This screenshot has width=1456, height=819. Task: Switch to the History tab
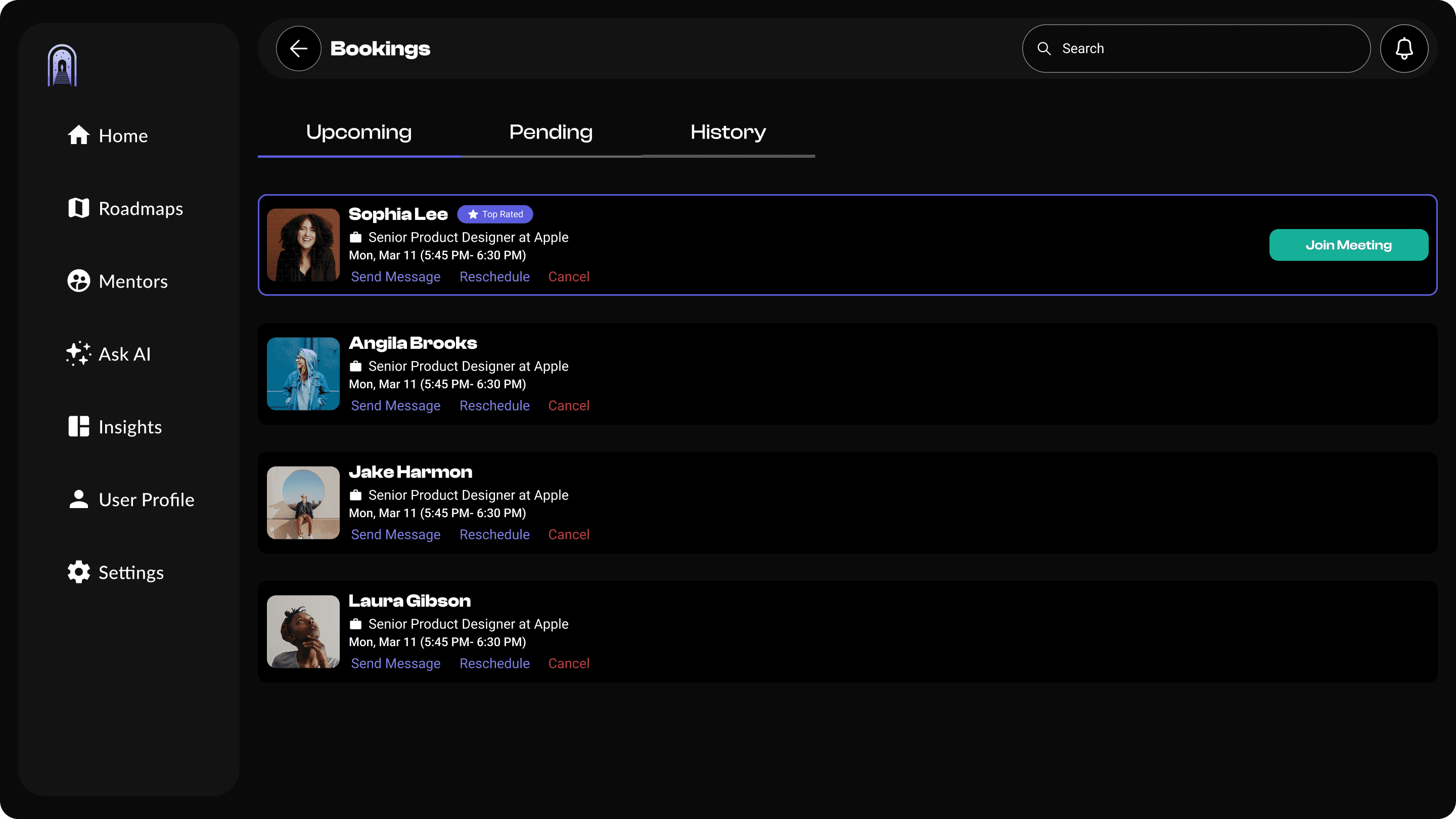[x=728, y=132]
